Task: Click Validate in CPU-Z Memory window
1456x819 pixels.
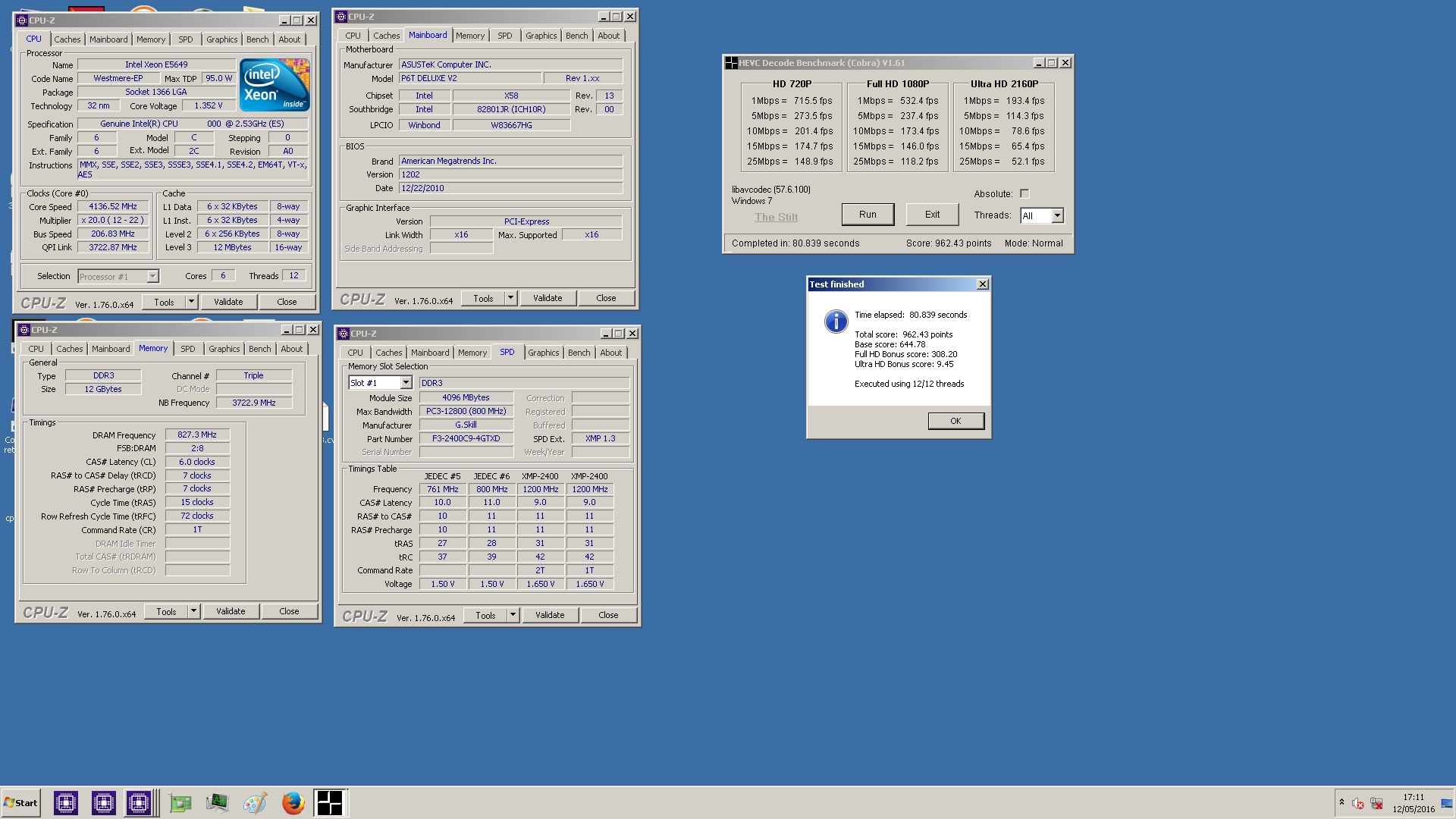Action: tap(231, 611)
